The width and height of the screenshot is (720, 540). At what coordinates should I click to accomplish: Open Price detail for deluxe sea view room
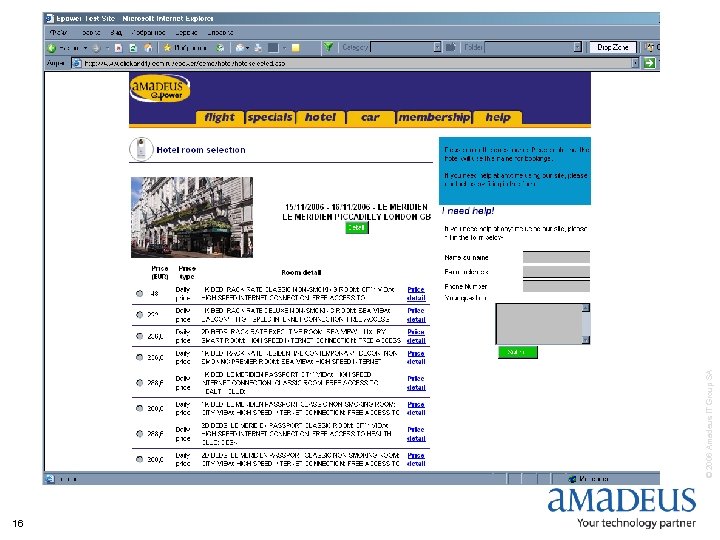(416, 315)
